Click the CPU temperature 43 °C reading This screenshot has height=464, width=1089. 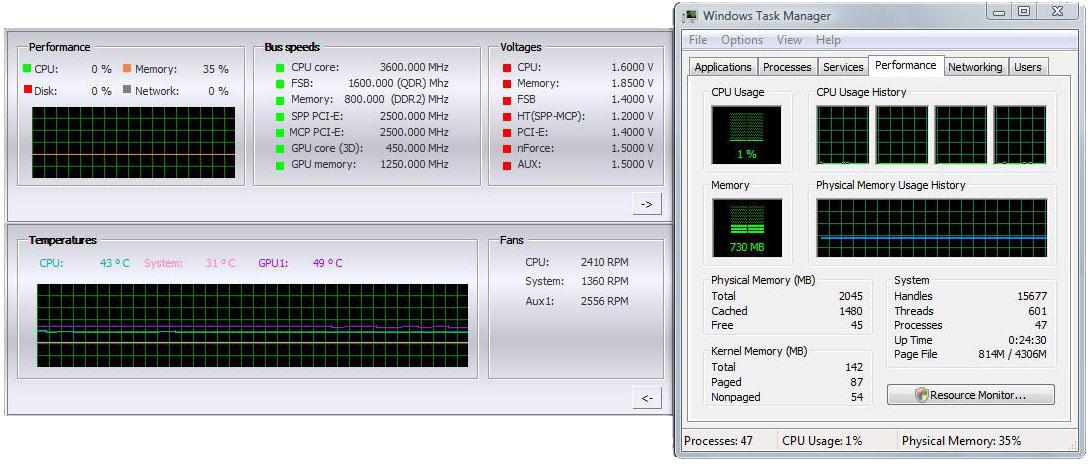tap(114, 263)
